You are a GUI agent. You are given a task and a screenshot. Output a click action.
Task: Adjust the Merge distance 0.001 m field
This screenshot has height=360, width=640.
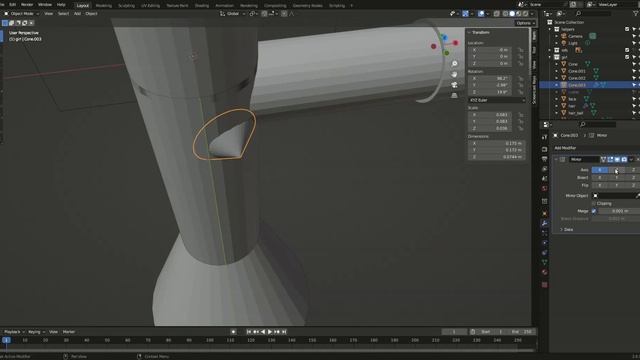coord(619,211)
